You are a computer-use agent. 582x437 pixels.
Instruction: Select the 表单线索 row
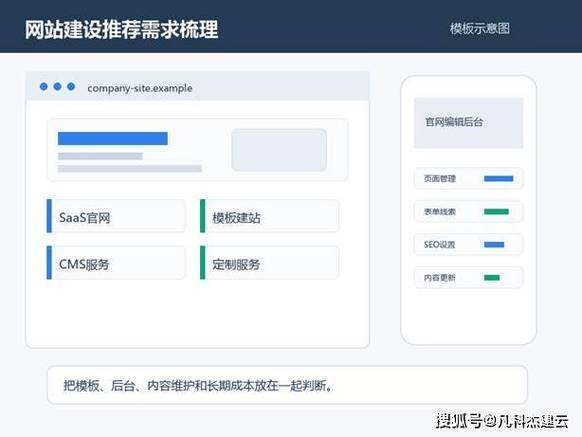468,212
